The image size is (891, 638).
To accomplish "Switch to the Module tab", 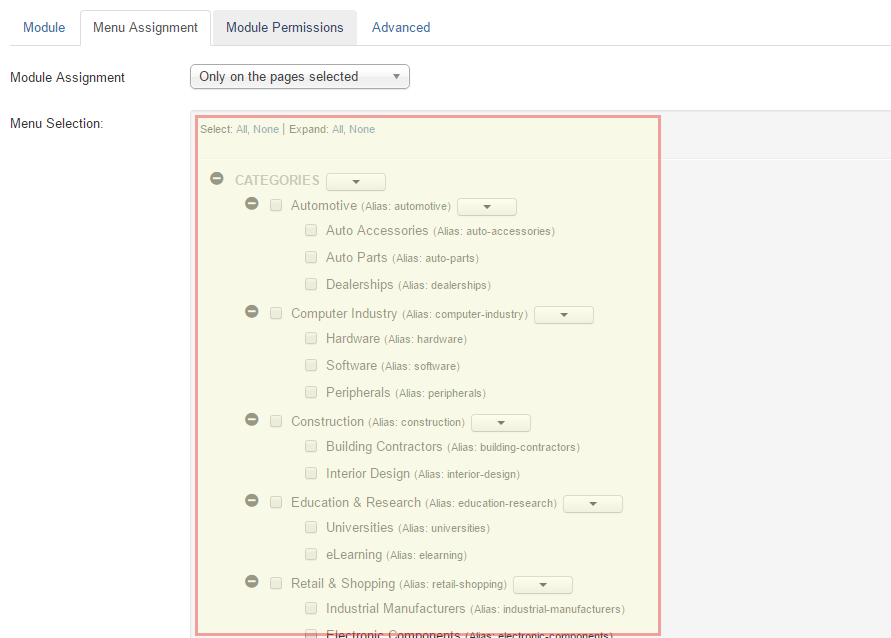I will click(44, 27).
